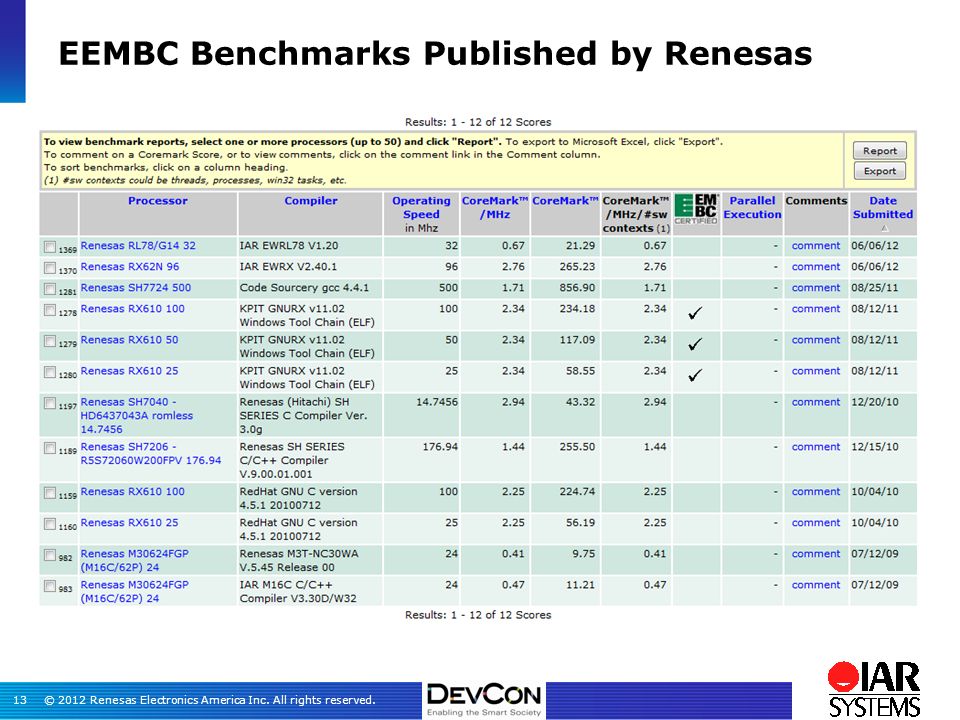This screenshot has height=720, width=960.
Task: Open comment link for row 983 M30624FGP
Action: pyautogui.click(x=816, y=585)
